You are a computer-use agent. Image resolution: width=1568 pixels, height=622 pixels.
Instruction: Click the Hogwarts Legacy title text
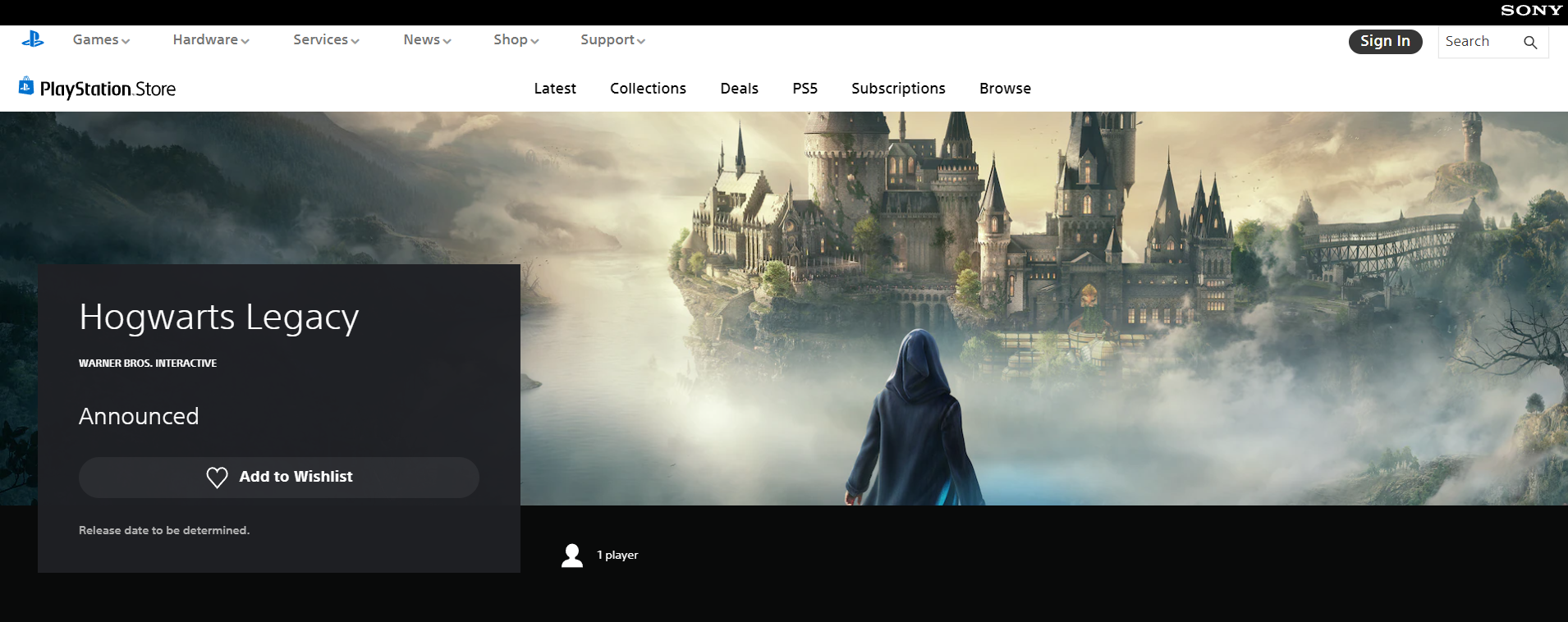(x=219, y=318)
